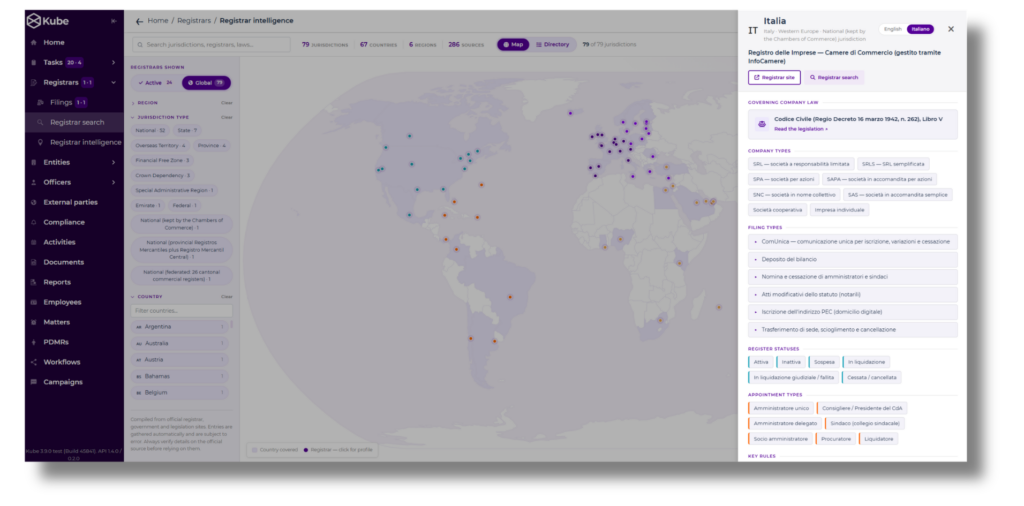Click the Registrars breadcrumb link

tap(194, 21)
